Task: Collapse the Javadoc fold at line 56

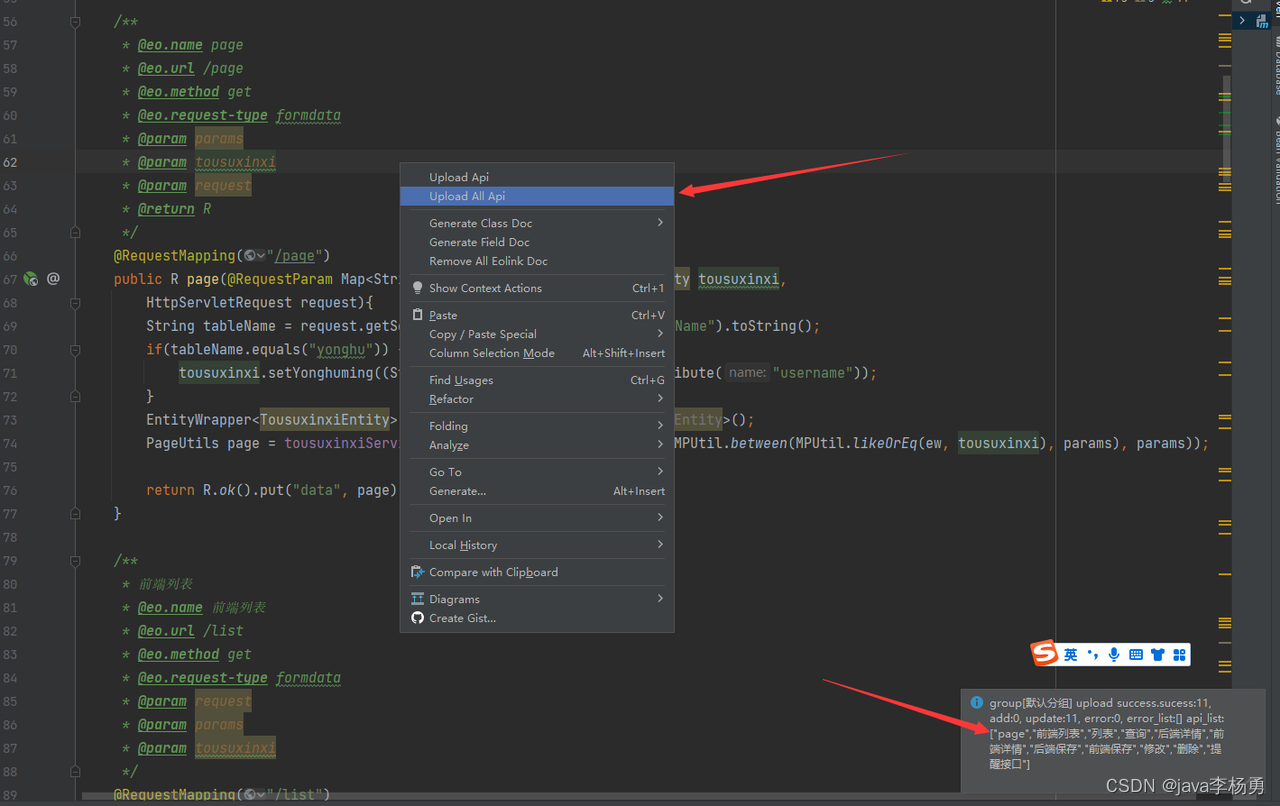Action: [x=76, y=22]
